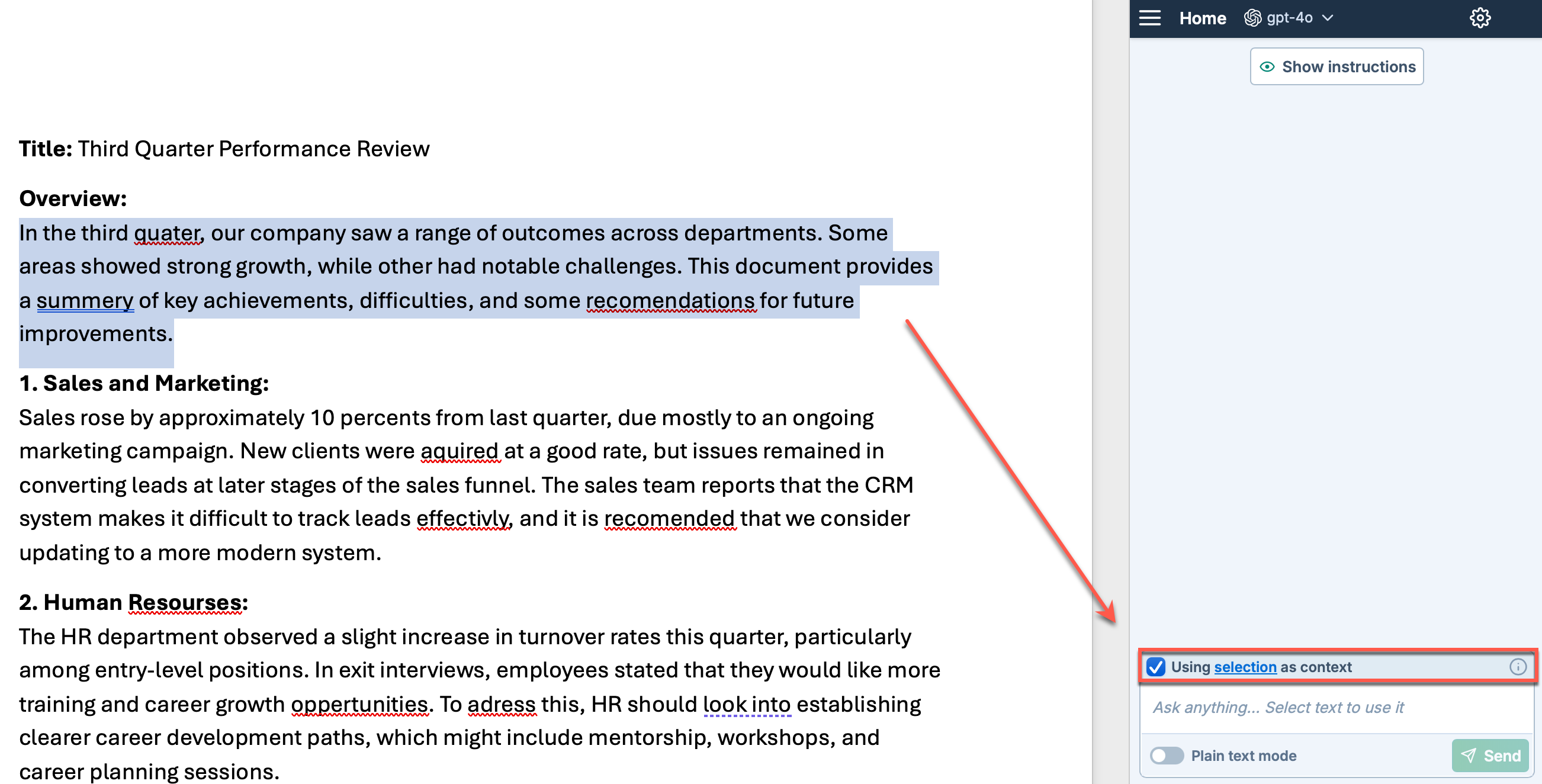Screen dimensions: 1542x784
Task: Open the hamburger menu icon
Action: click(1149, 18)
